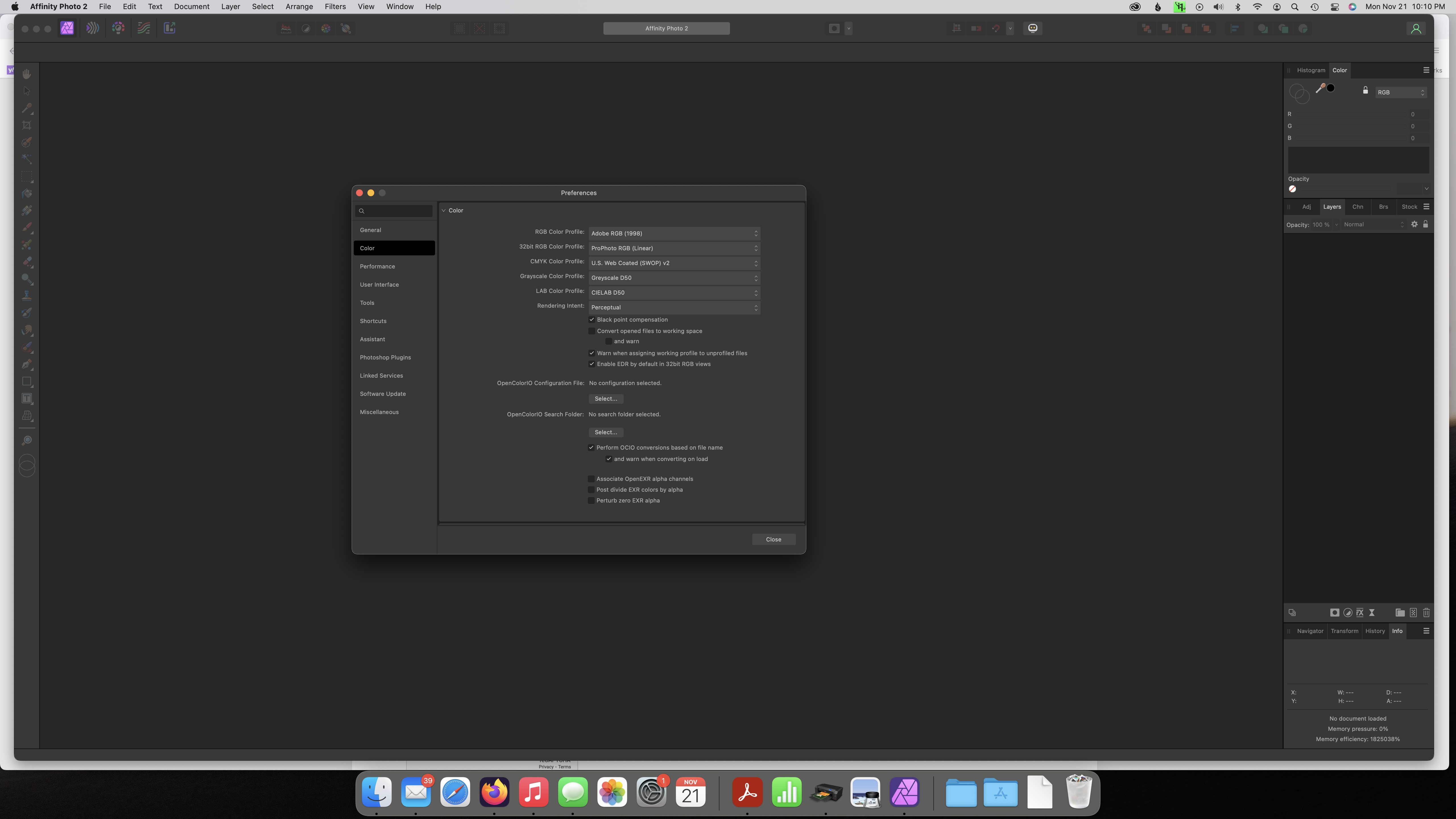
Task: Collapse the Color section chevron in Preferences
Action: click(444, 210)
